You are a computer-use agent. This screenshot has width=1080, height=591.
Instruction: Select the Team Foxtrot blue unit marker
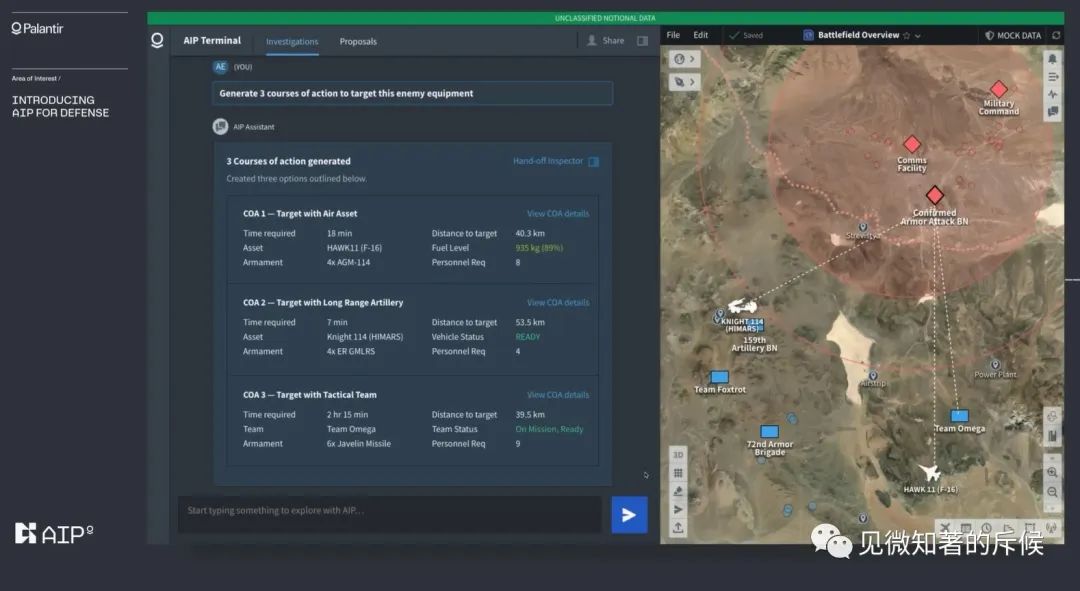click(x=720, y=377)
